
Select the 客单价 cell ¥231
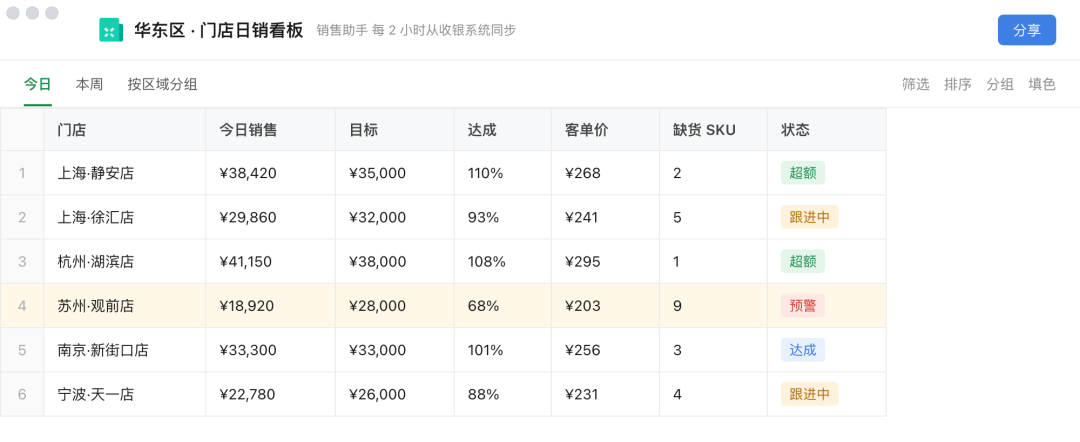coord(605,394)
